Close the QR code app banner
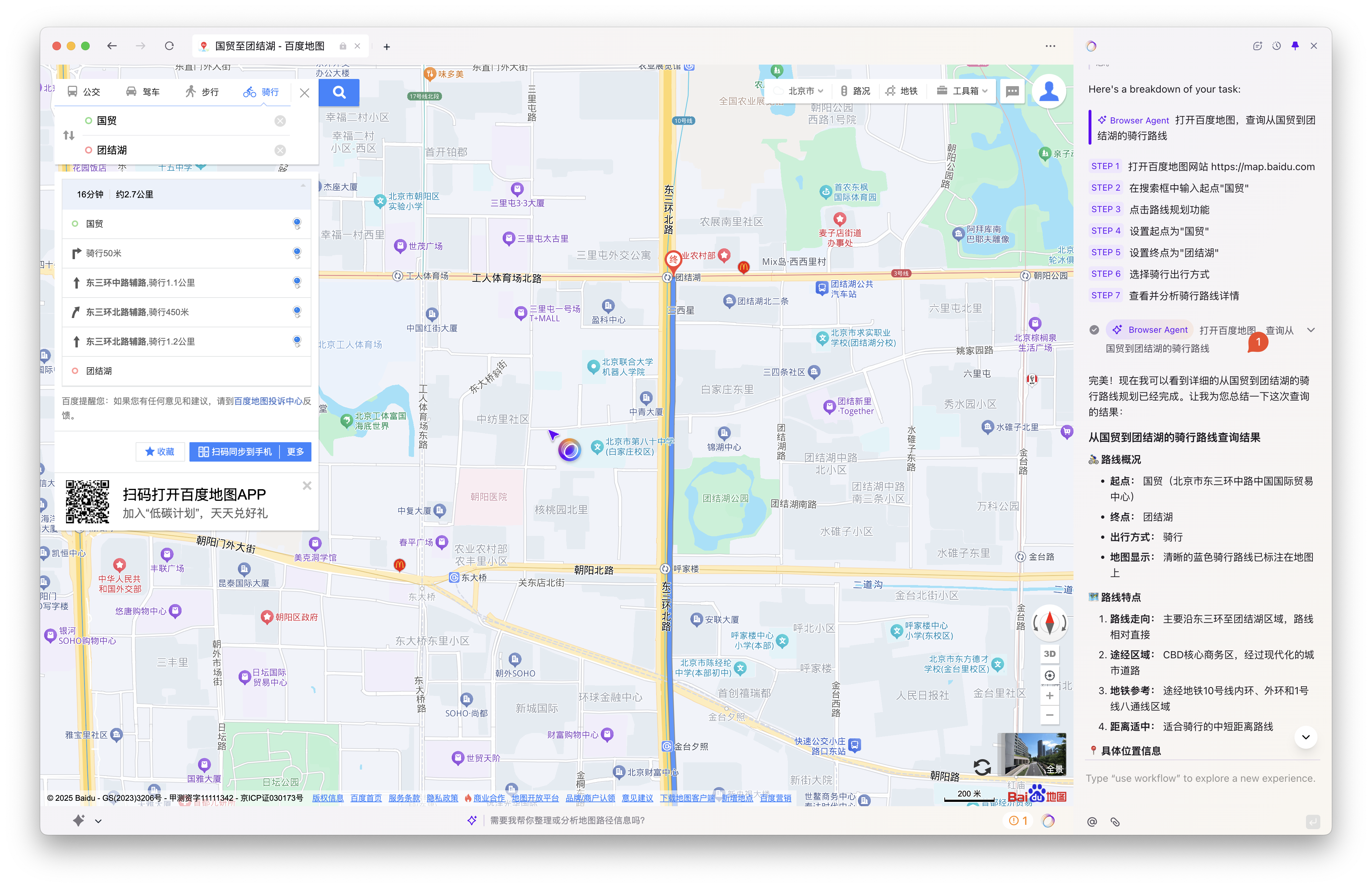1372x888 pixels. (307, 486)
